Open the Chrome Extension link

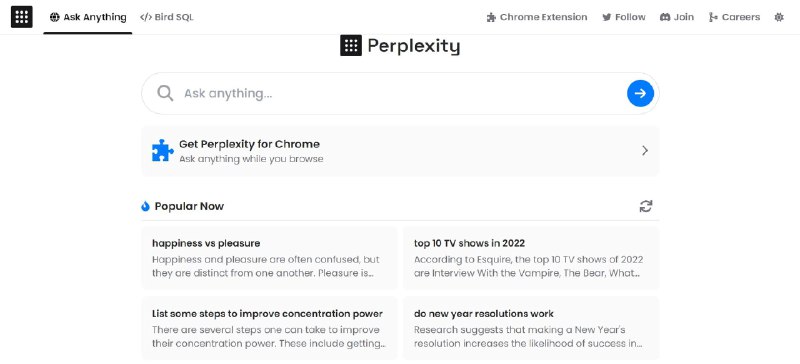click(537, 17)
